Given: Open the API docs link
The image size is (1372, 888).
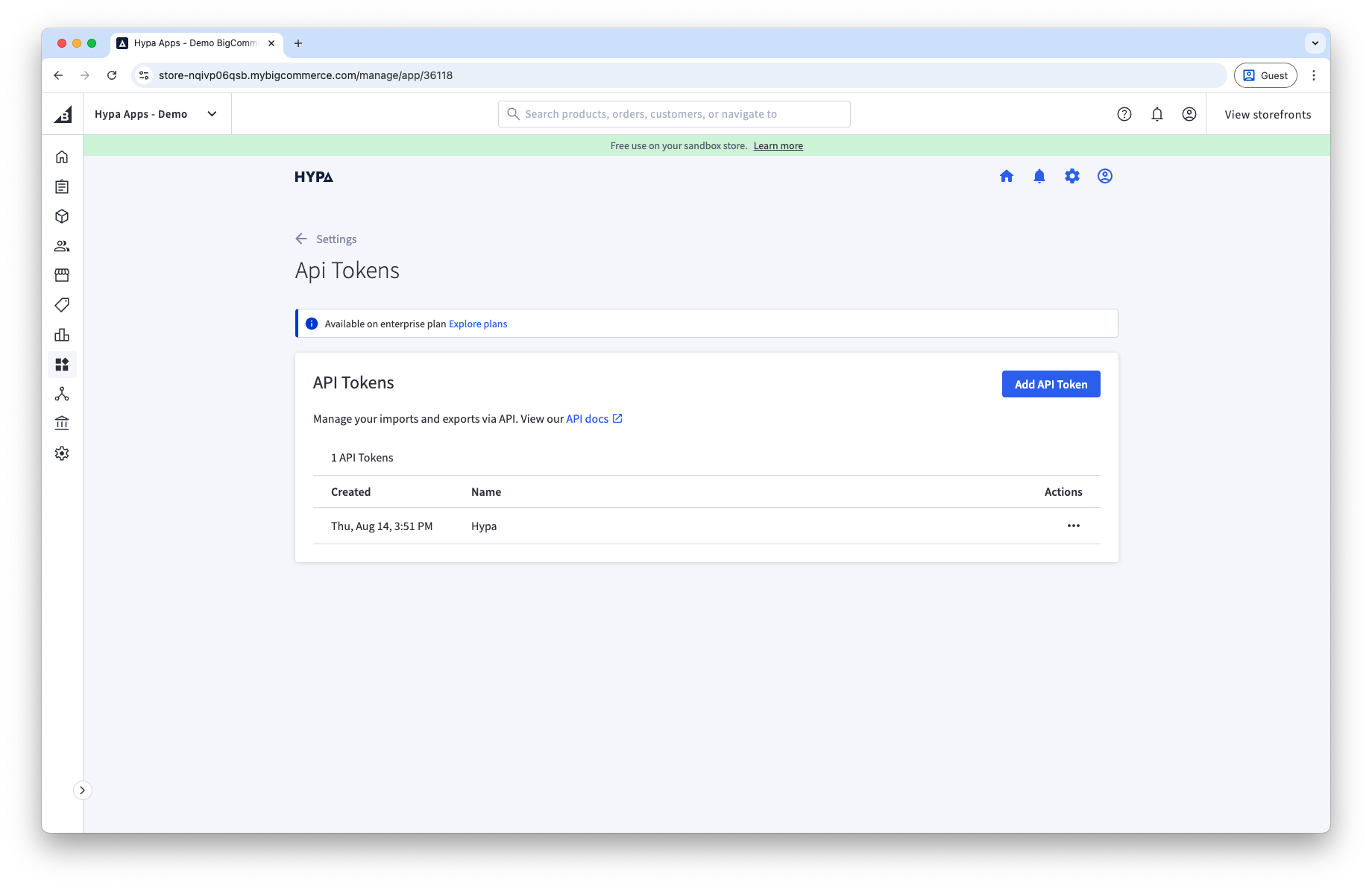Looking at the screenshot, I should (x=594, y=419).
